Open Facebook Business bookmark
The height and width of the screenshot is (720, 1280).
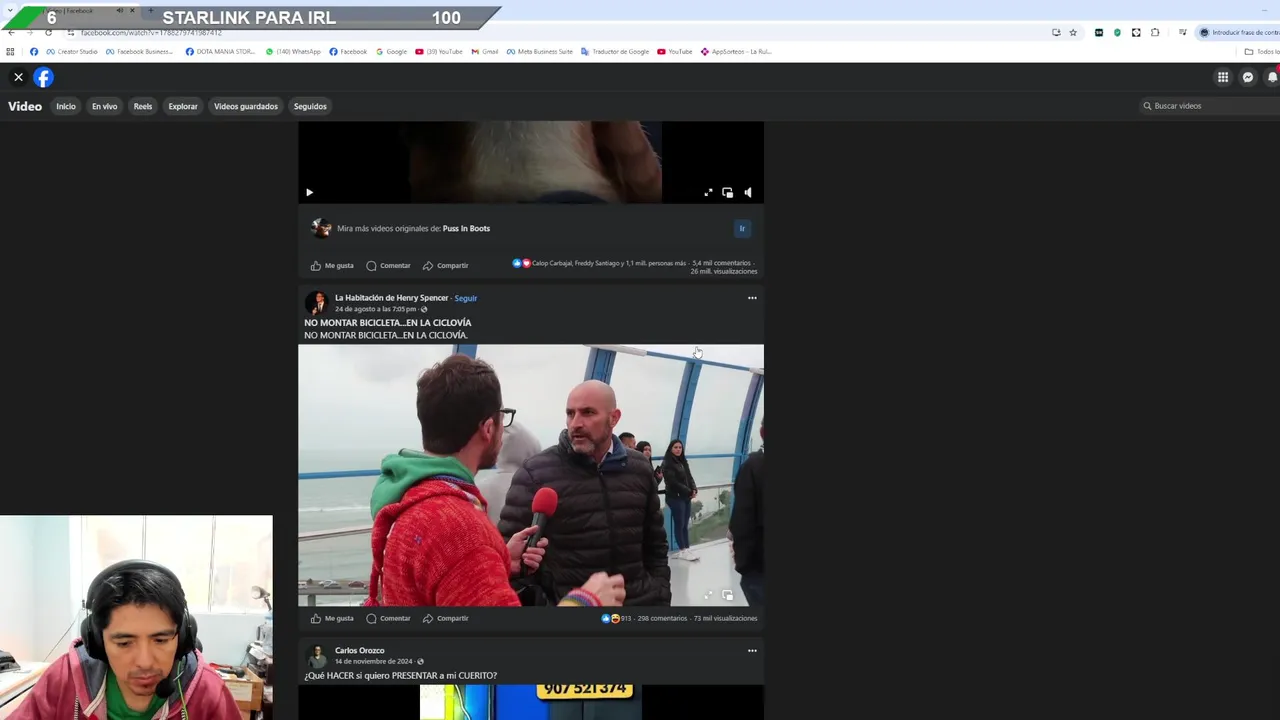[x=139, y=52]
